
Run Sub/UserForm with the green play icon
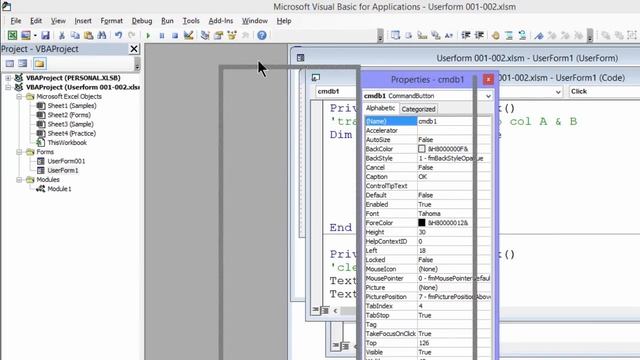[148, 36]
